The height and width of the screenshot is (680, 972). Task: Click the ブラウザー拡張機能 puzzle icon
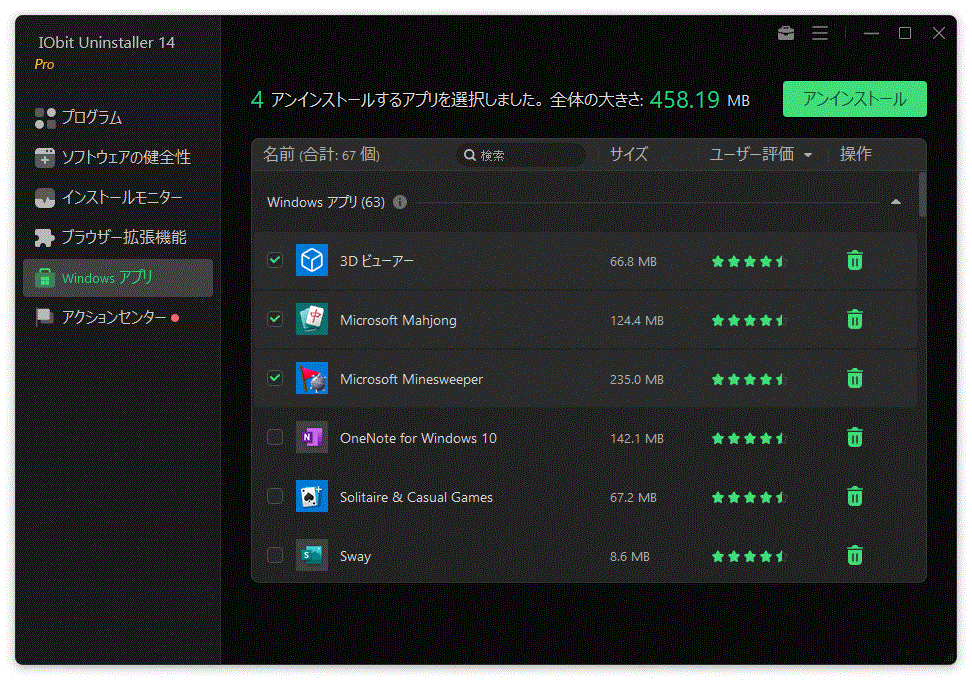(x=45, y=237)
